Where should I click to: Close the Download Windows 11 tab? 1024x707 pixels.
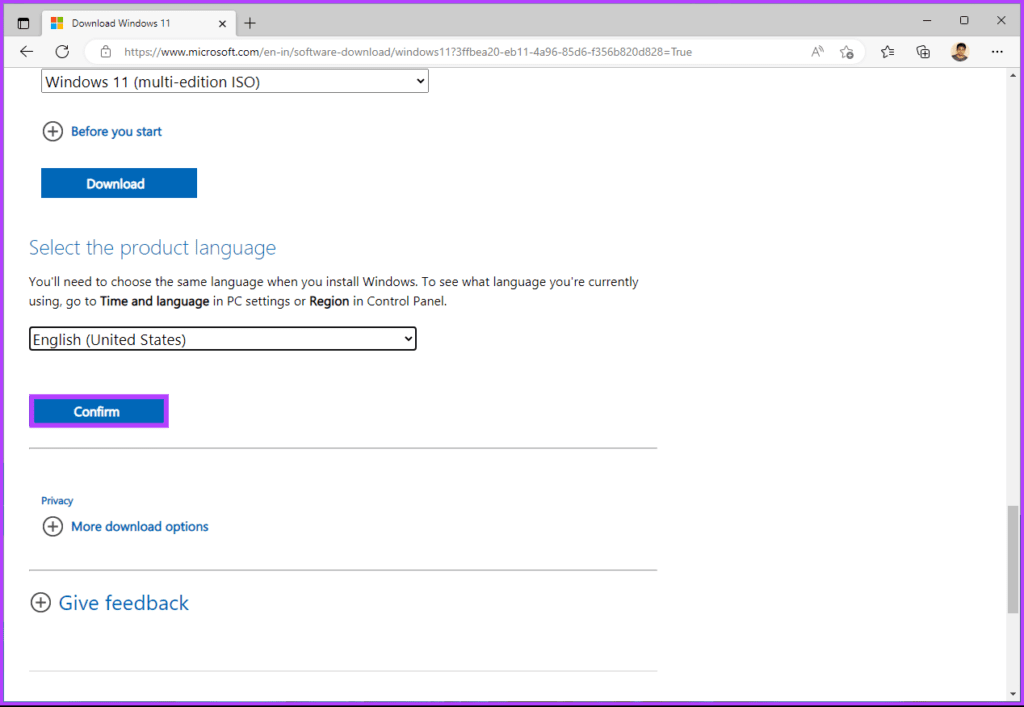click(222, 24)
